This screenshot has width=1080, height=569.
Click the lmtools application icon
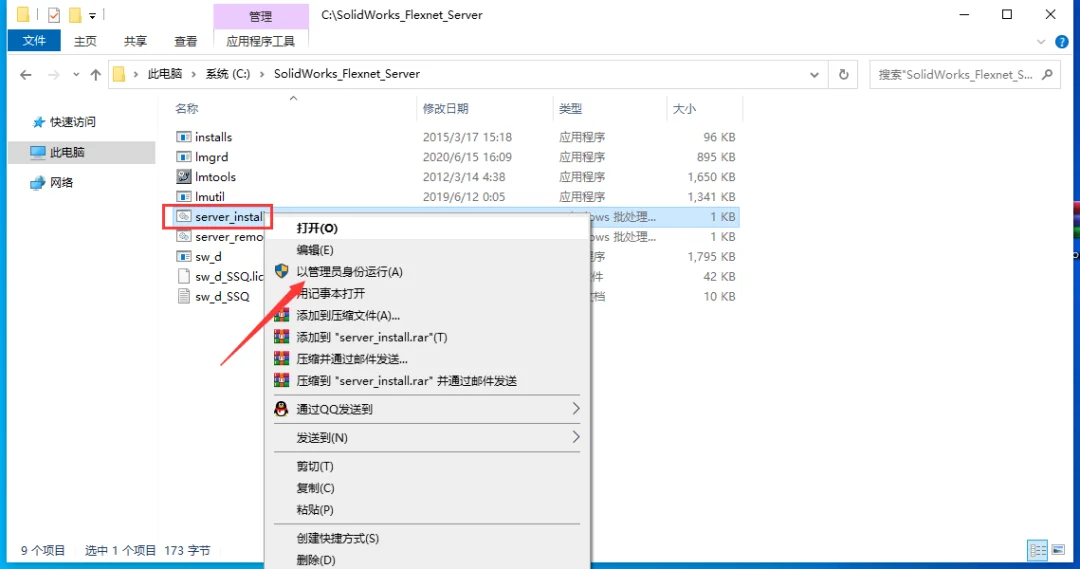click(x=183, y=176)
